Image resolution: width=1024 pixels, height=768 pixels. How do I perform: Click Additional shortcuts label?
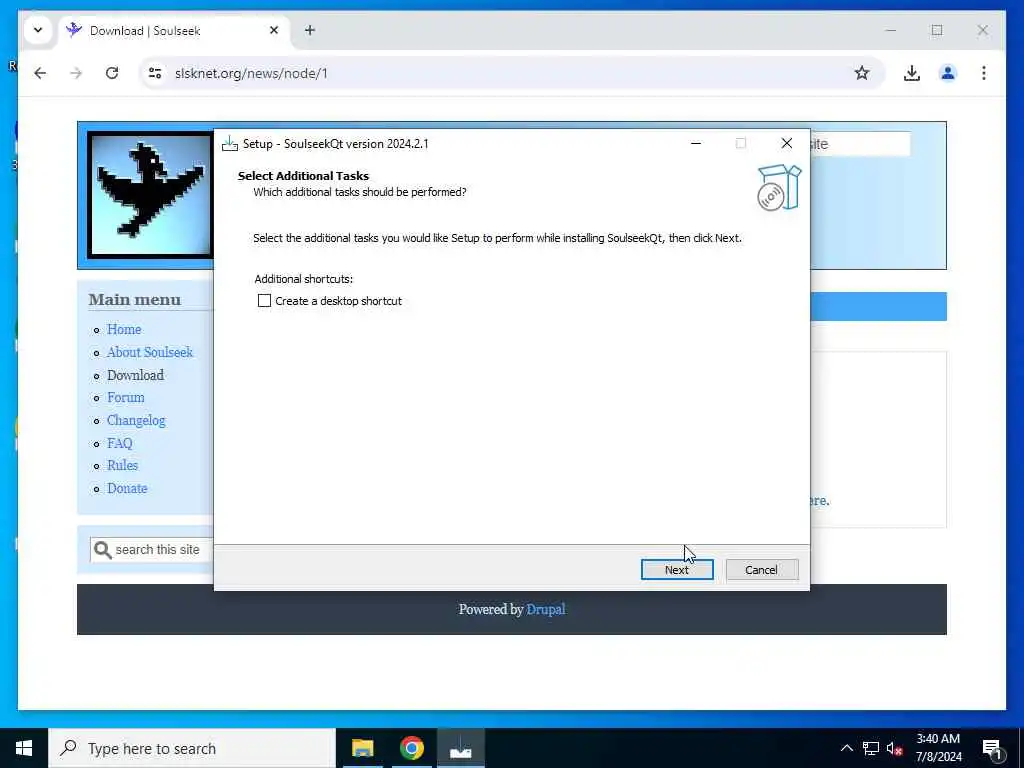coord(304,279)
